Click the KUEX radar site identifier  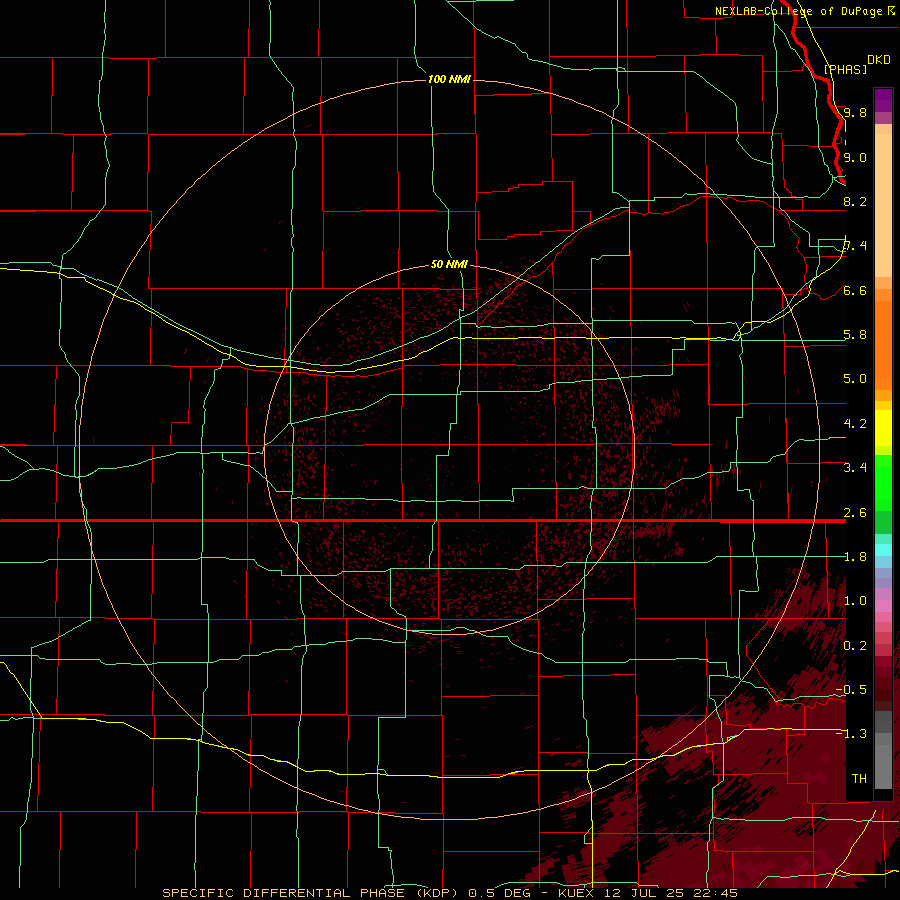577,893
